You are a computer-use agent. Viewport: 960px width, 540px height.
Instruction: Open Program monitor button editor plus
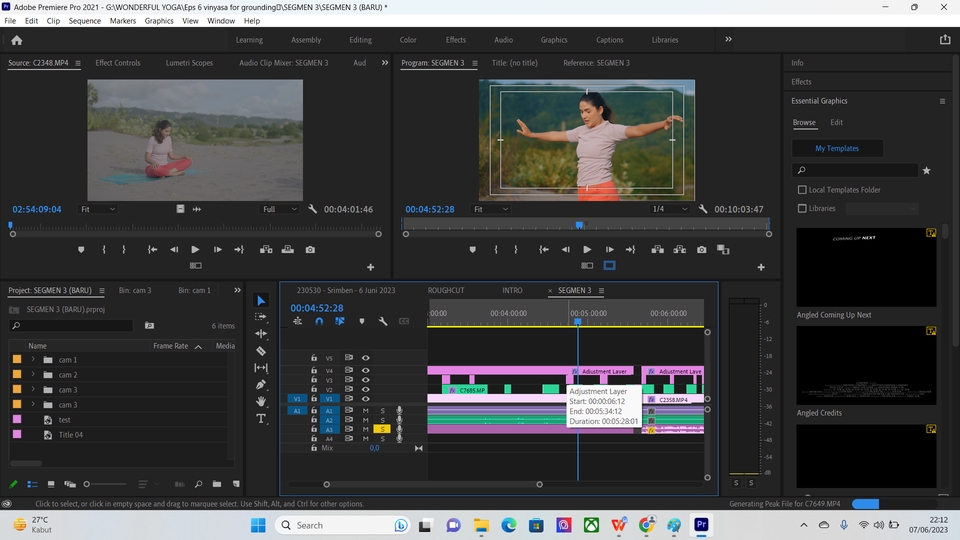tap(761, 268)
